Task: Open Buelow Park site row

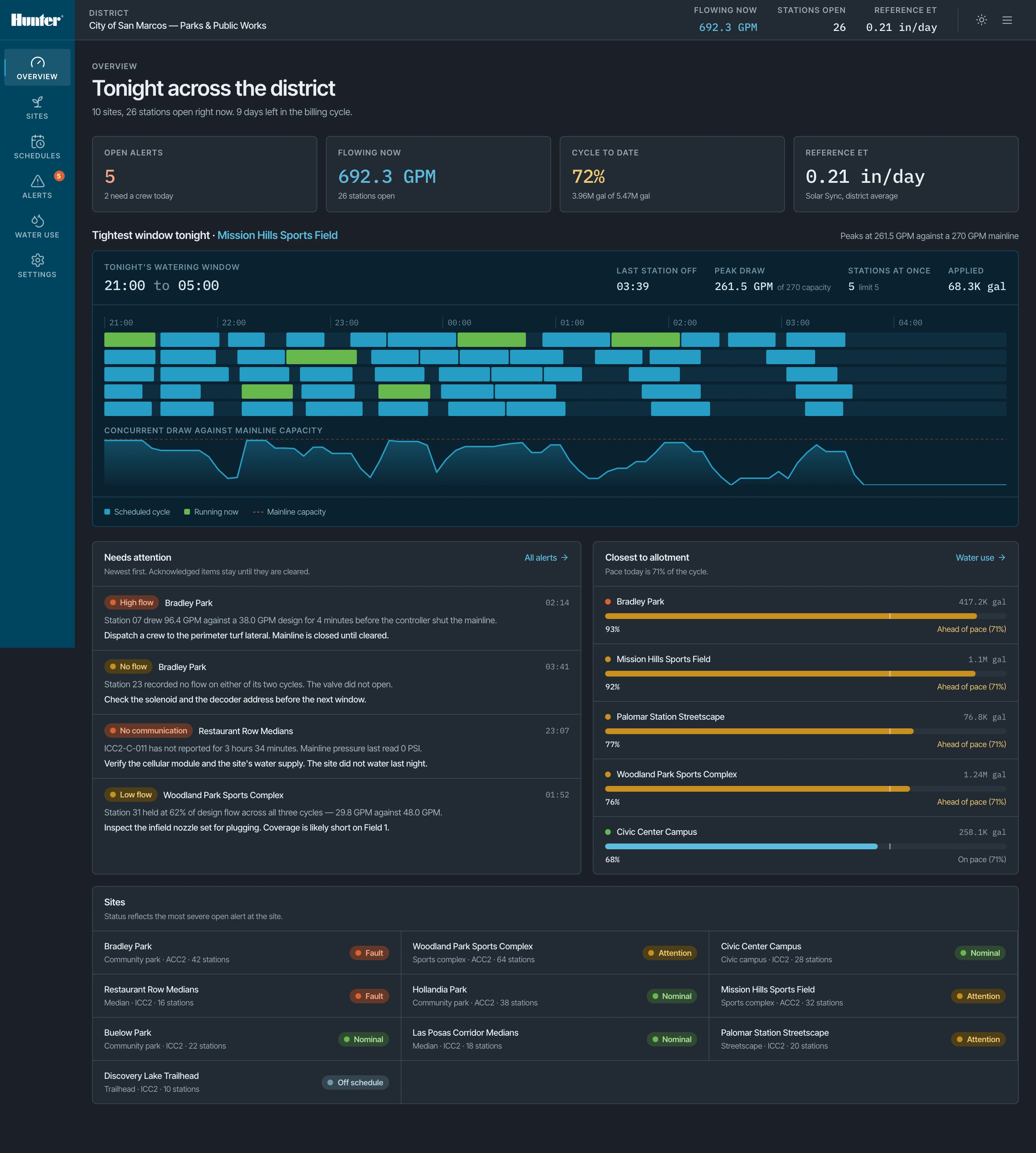Action: tap(246, 1039)
